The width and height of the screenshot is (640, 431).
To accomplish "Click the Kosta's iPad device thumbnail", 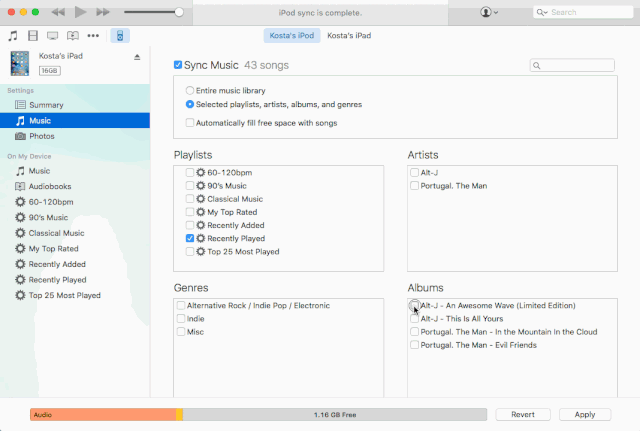I will point(20,63).
